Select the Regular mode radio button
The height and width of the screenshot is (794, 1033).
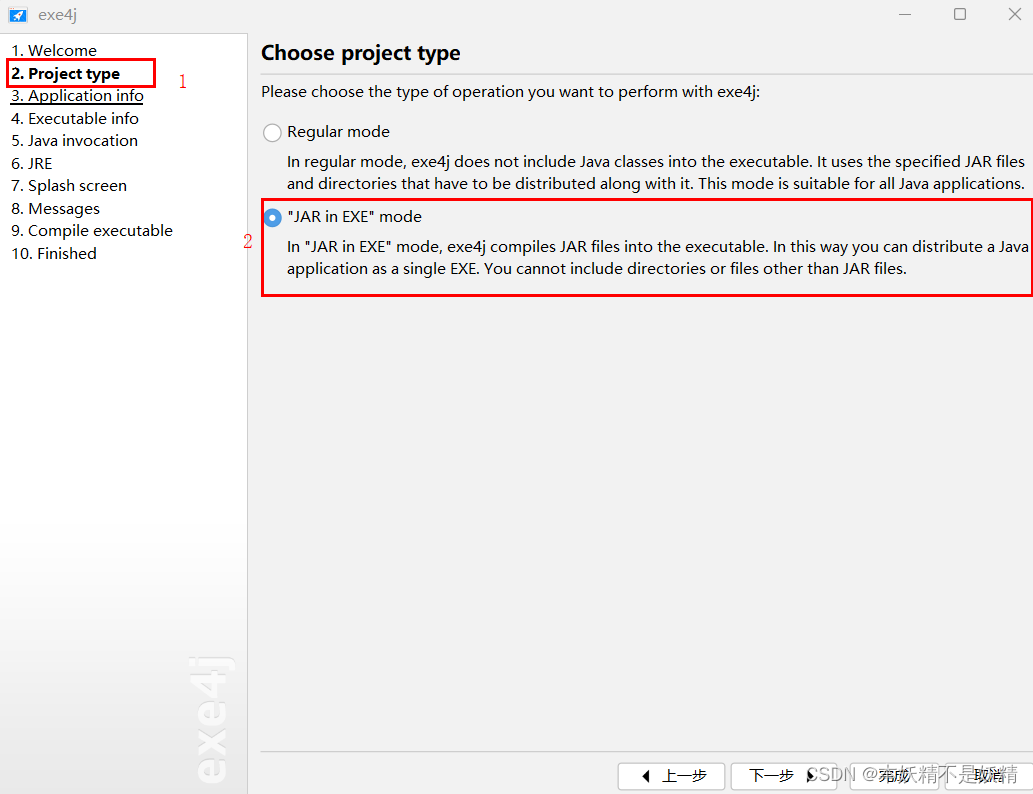272,132
